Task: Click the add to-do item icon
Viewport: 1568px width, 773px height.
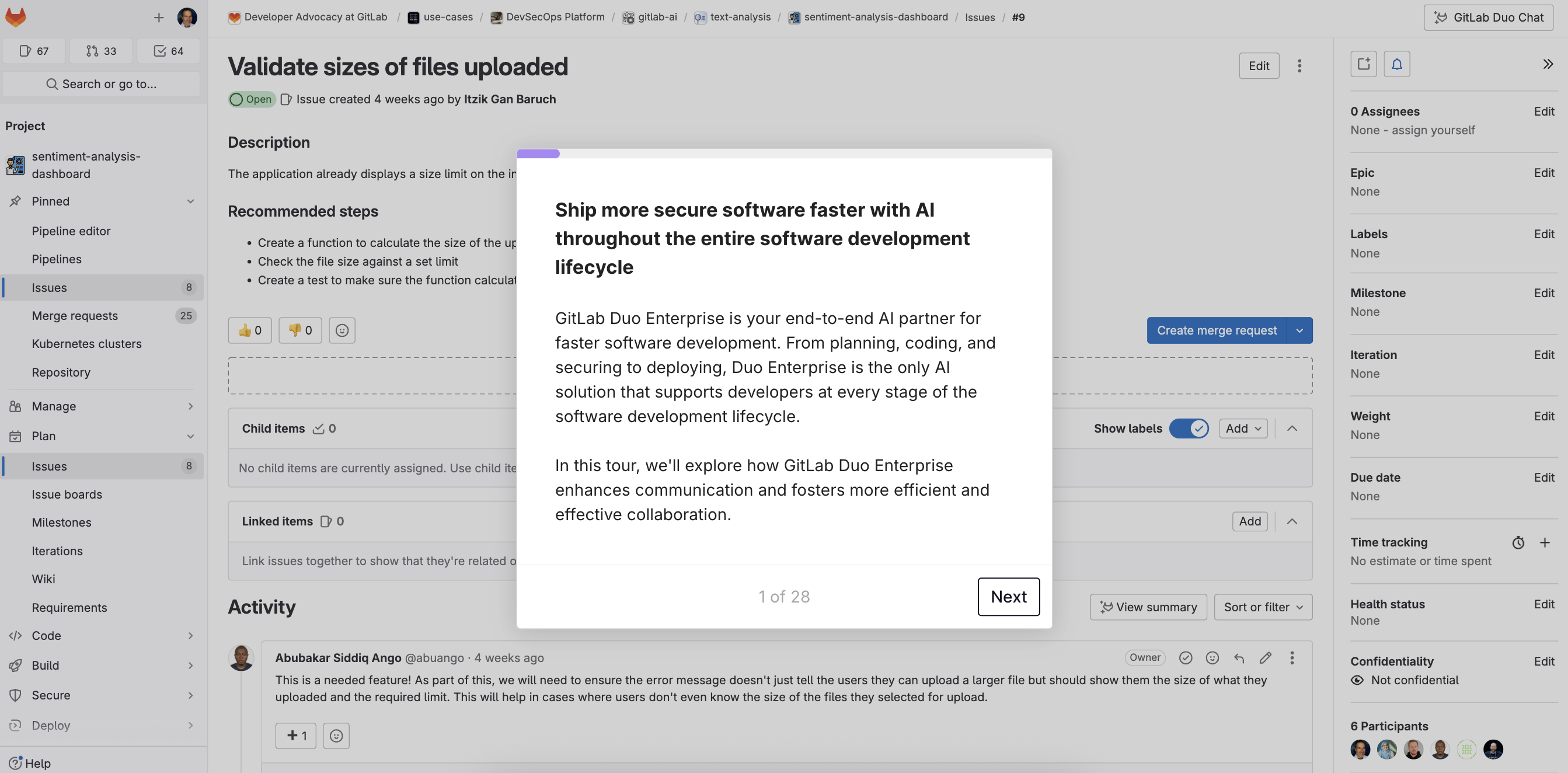Action: pyautogui.click(x=1363, y=64)
